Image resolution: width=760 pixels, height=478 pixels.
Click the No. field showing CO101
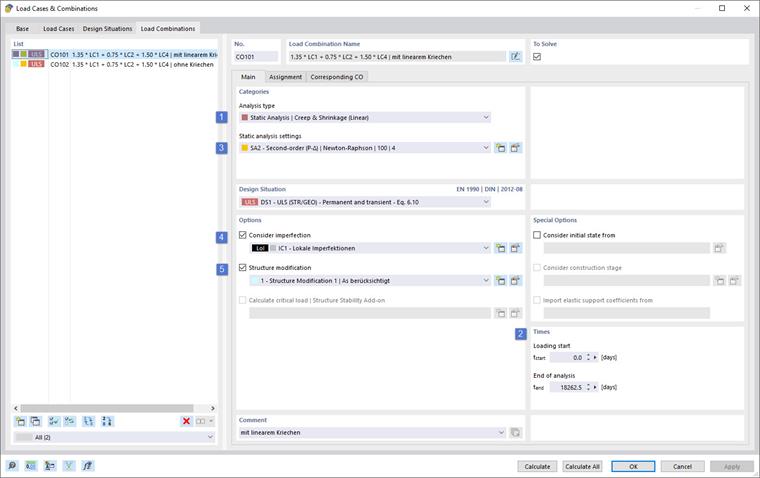[x=256, y=57]
